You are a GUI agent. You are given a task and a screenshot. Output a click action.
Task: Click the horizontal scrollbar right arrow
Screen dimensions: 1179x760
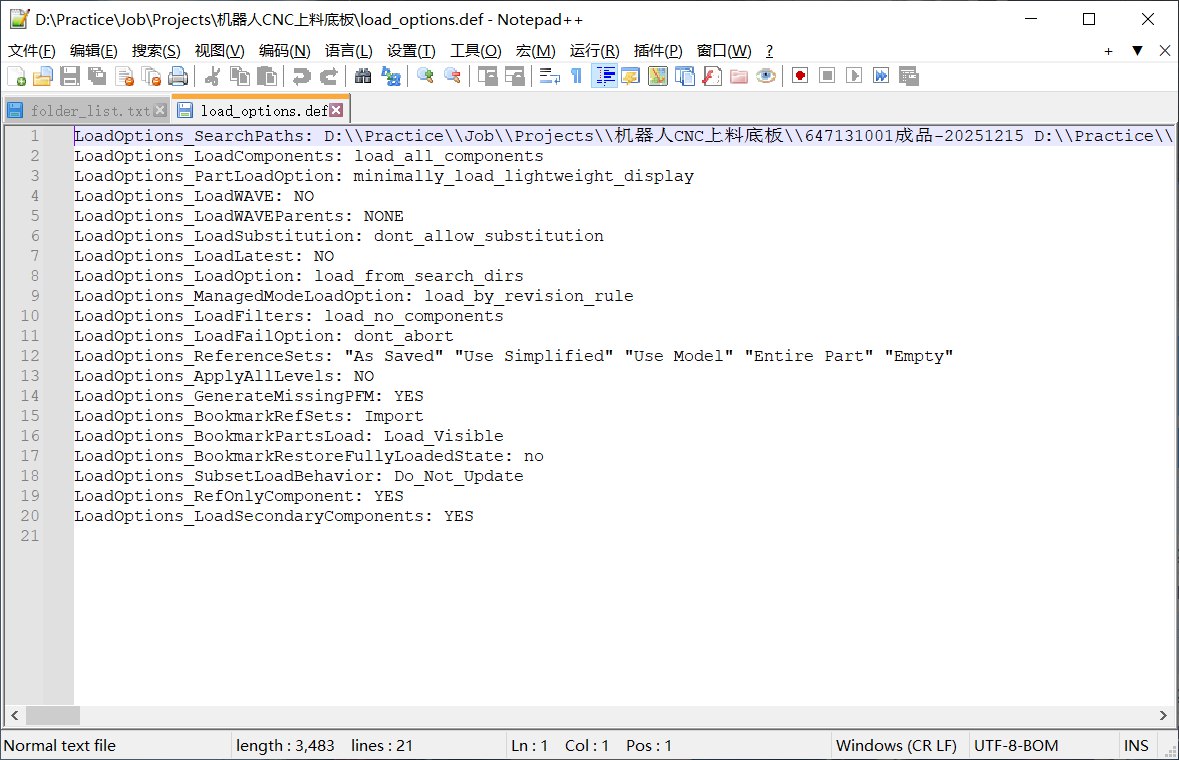tap(1163, 715)
